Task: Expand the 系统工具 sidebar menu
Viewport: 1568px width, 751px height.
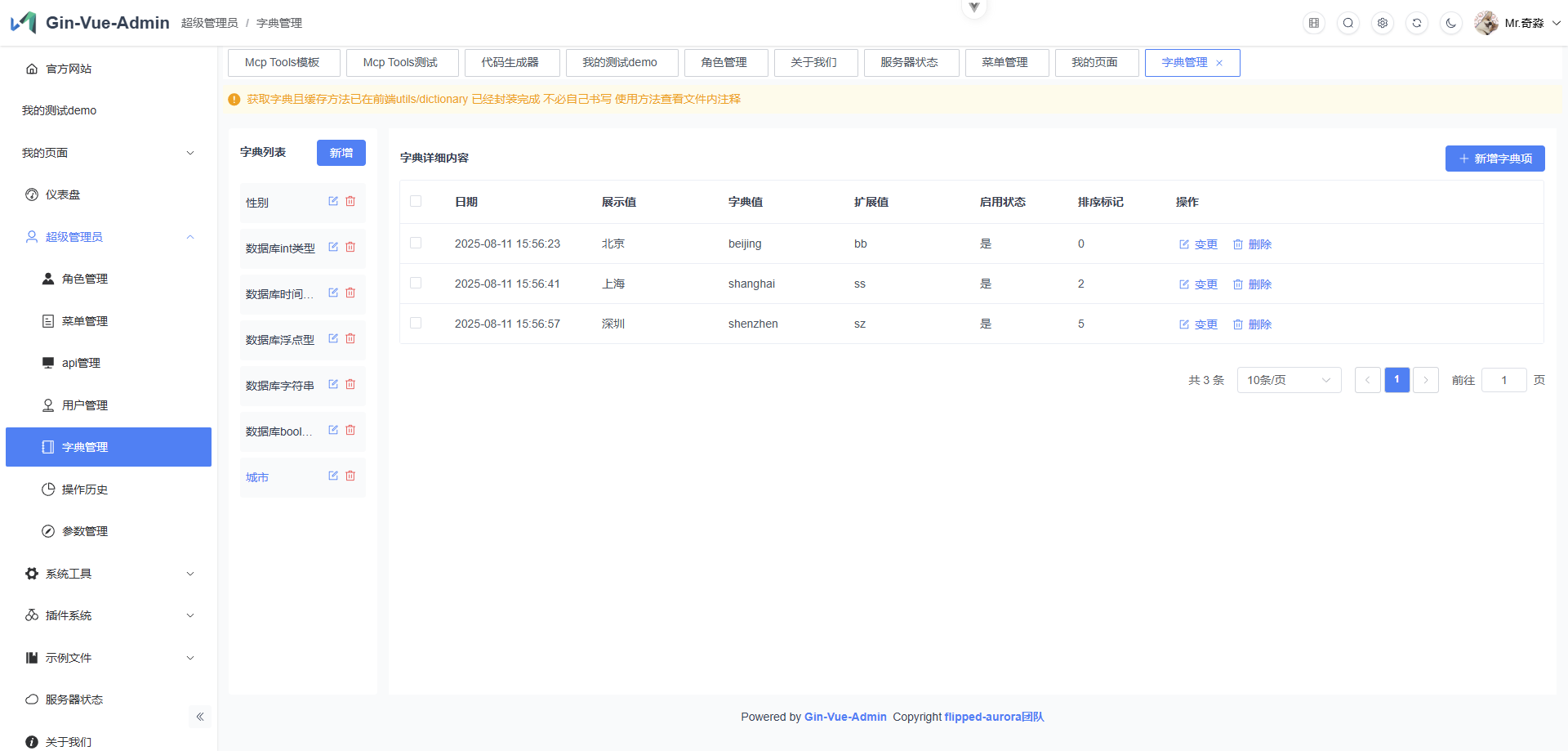Action: [109, 574]
